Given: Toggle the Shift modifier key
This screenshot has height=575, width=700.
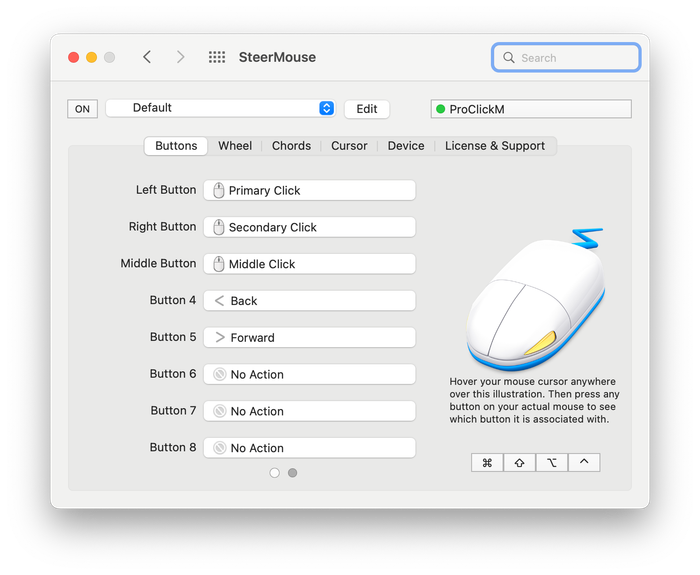Looking at the screenshot, I should click(519, 462).
